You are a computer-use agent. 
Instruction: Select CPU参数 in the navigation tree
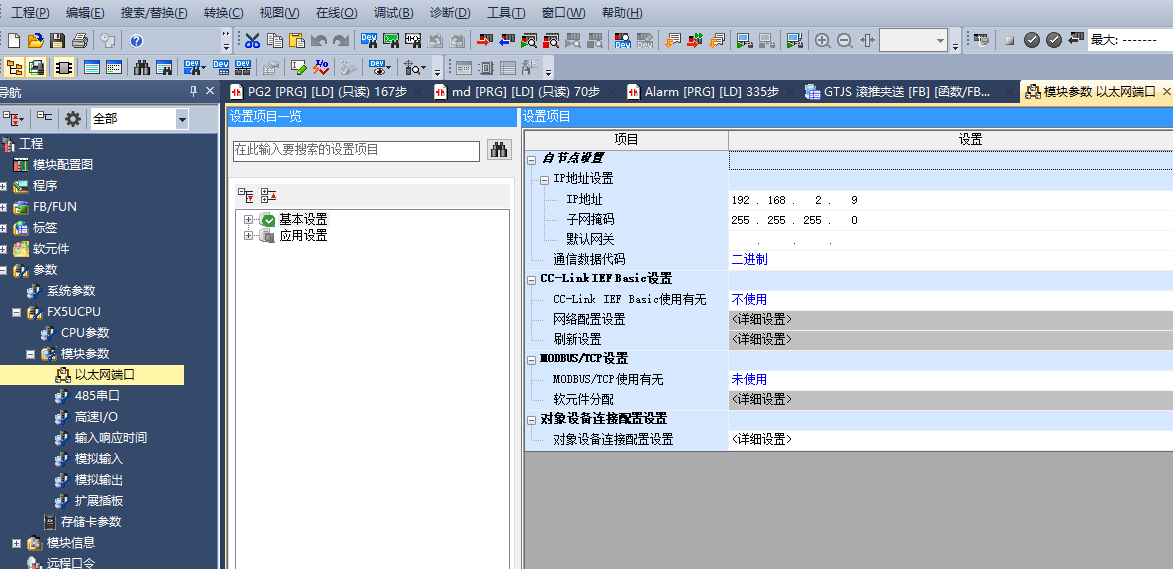(x=85, y=333)
